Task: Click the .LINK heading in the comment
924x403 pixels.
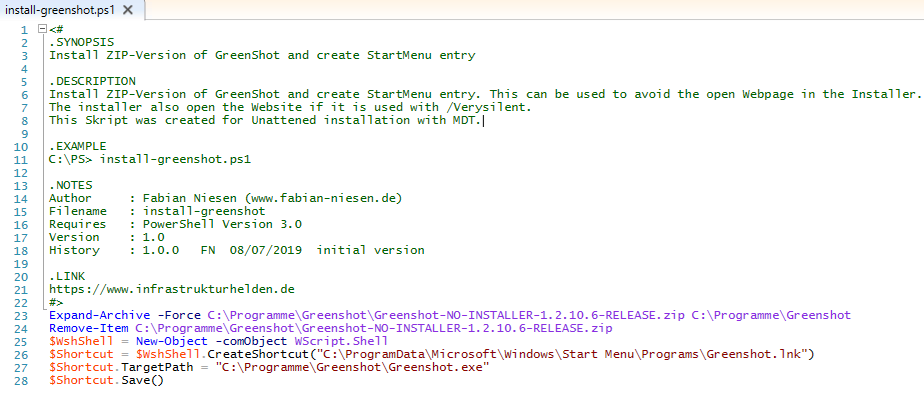Action: point(67,276)
